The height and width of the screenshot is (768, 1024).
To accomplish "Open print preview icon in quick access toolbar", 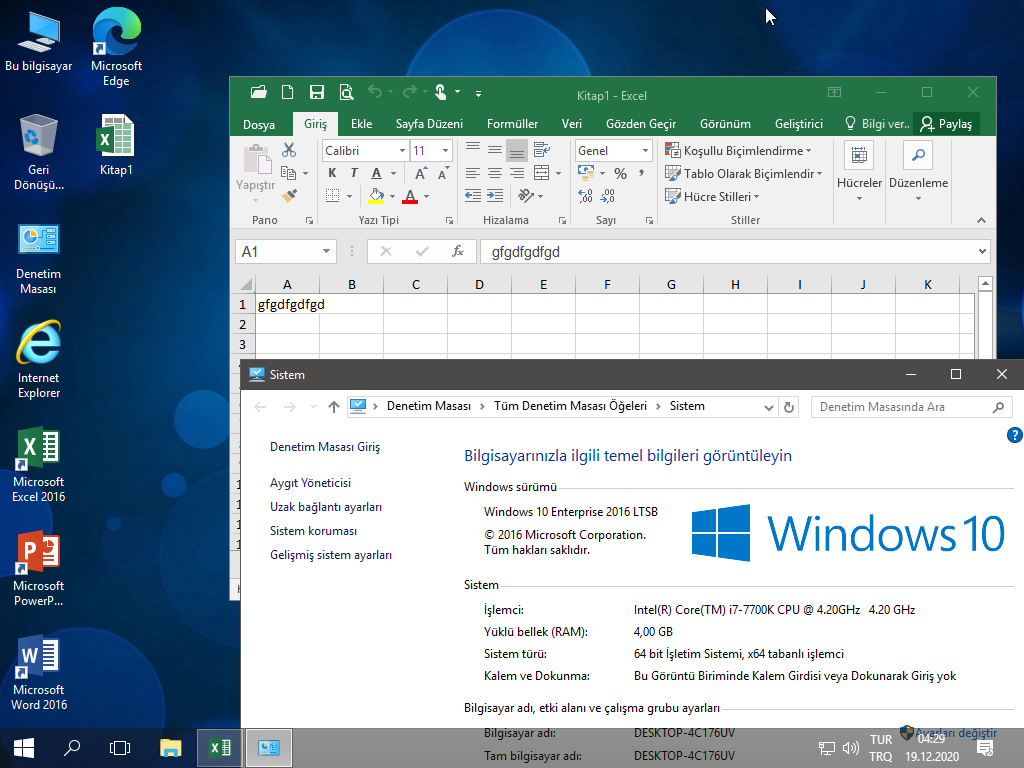I will pyautogui.click(x=346, y=92).
